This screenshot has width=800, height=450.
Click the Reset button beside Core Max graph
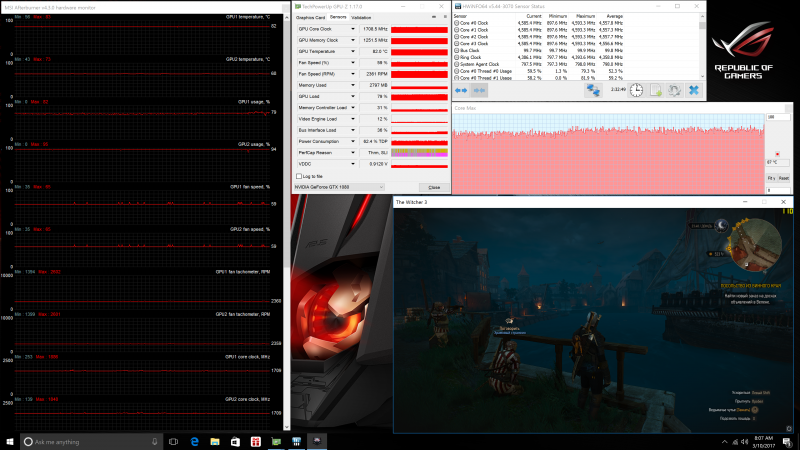pos(784,178)
